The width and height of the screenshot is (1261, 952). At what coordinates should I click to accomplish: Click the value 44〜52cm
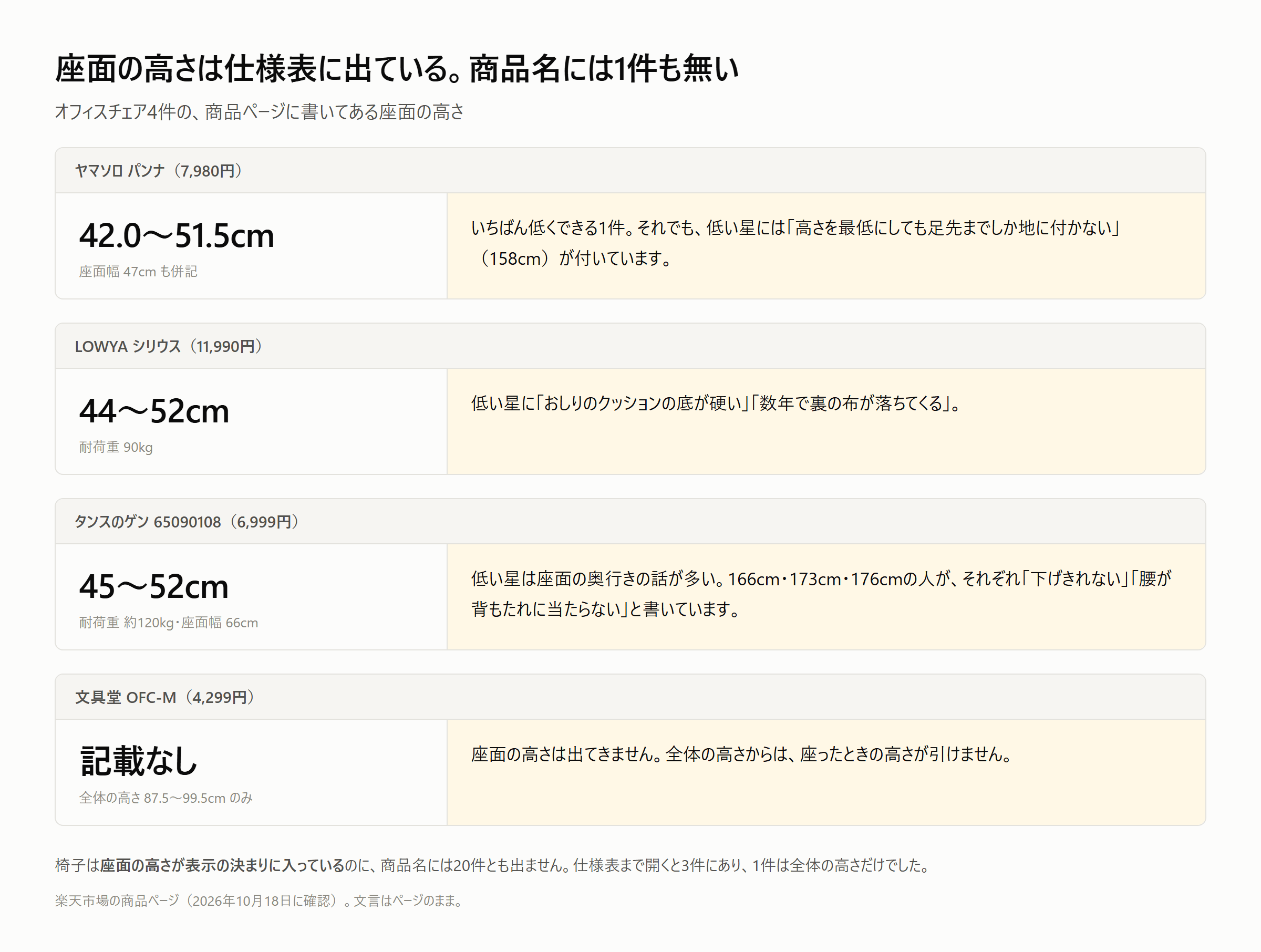click(154, 411)
